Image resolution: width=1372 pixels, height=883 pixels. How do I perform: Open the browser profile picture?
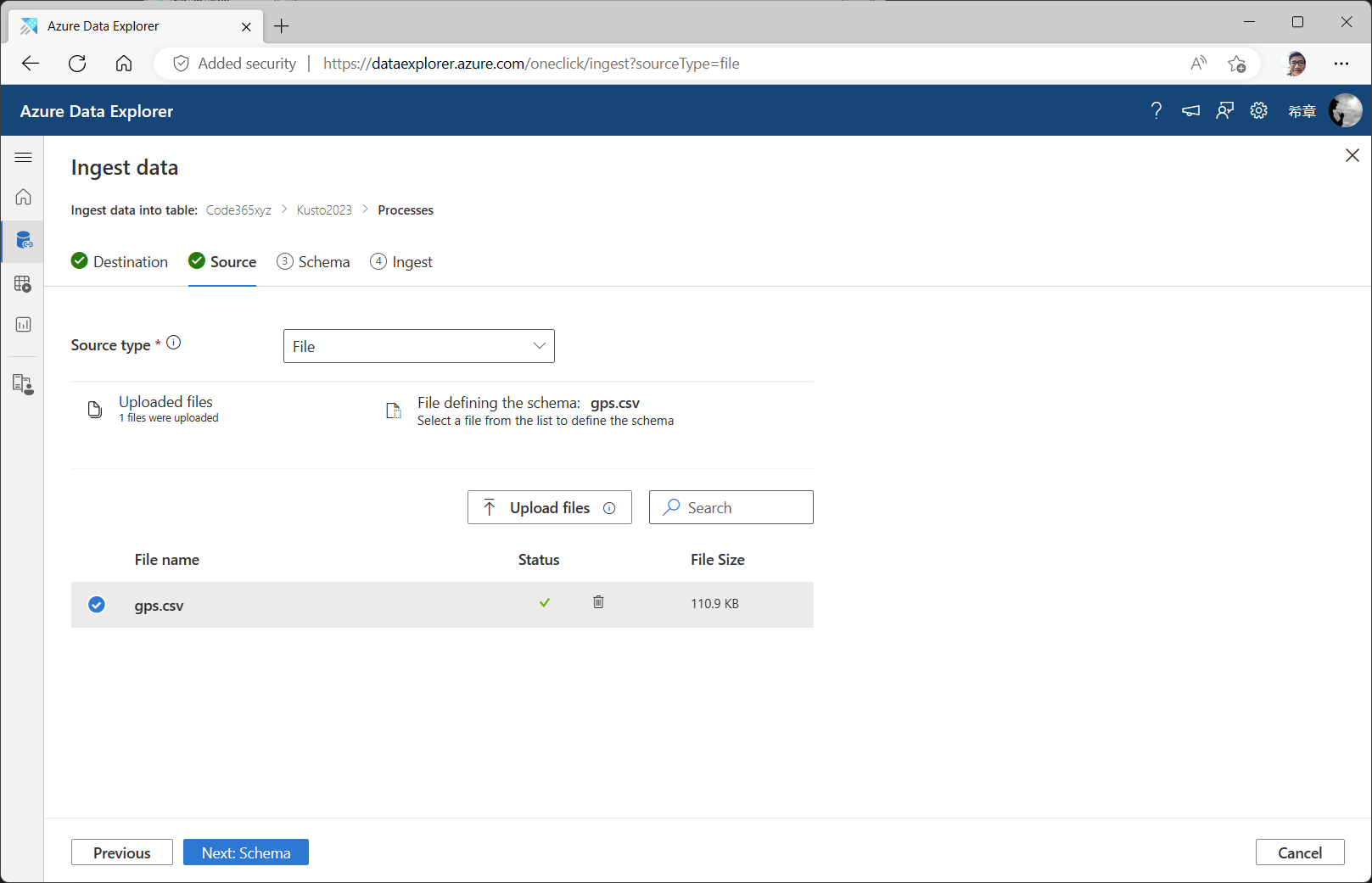click(x=1296, y=64)
